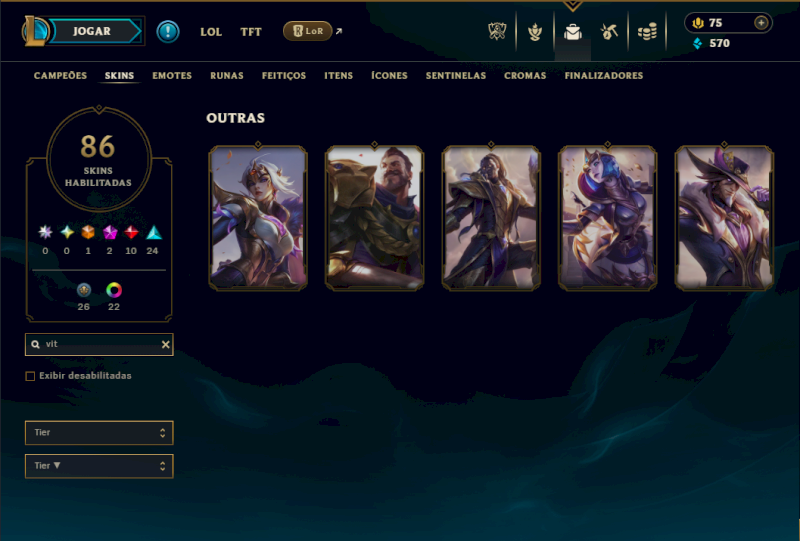Click the blue exclamation notification icon
This screenshot has height=541, width=800.
167,32
